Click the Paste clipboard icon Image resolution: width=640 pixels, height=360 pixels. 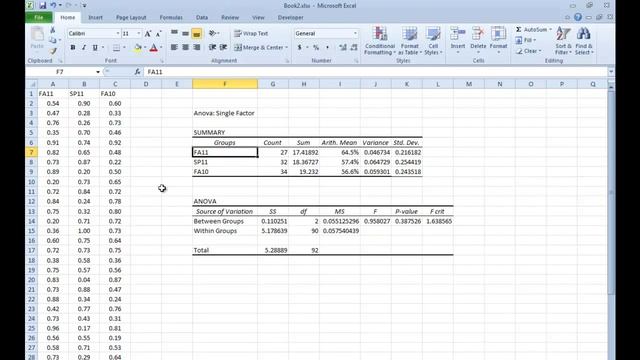coord(37,38)
